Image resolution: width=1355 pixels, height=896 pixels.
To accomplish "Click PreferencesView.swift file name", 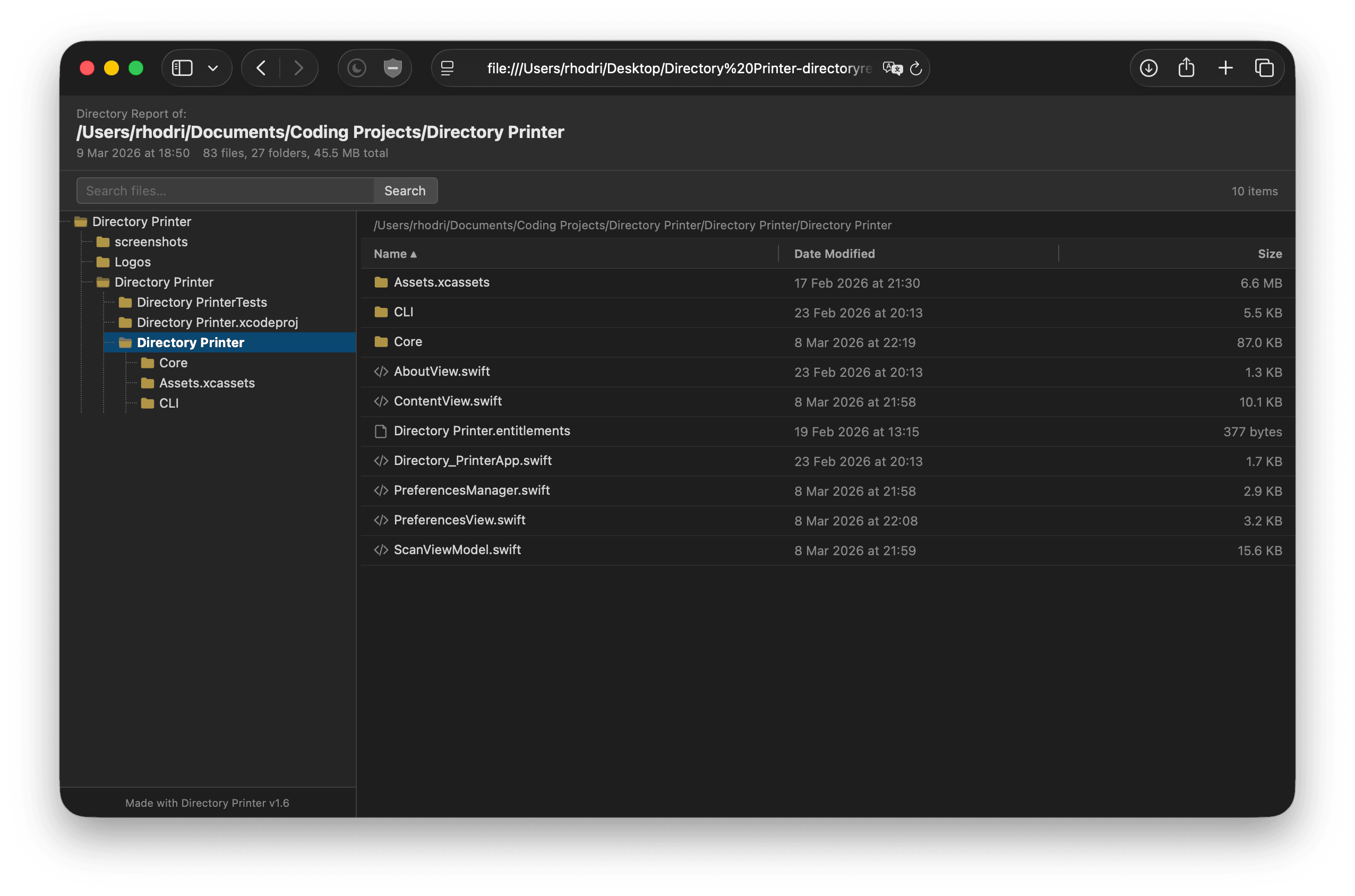I will (459, 520).
